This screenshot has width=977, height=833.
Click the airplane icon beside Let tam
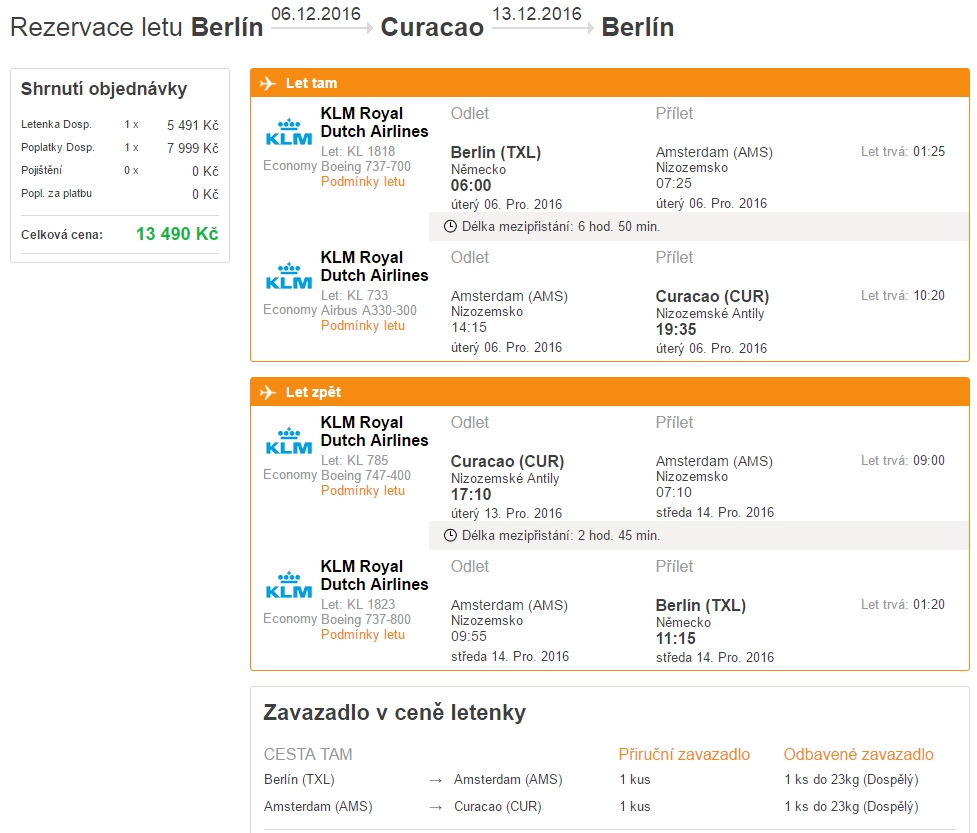268,83
